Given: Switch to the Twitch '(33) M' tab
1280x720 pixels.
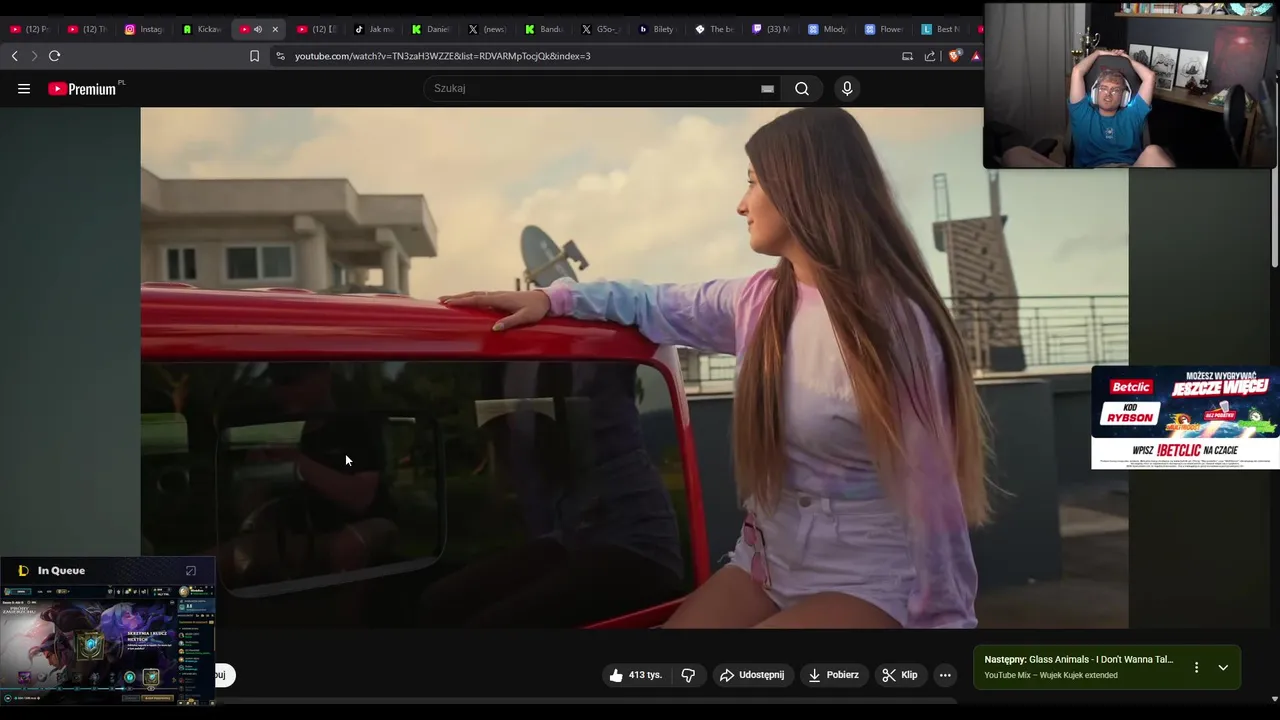Looking at the screenshot, I should tap(772, 29).
